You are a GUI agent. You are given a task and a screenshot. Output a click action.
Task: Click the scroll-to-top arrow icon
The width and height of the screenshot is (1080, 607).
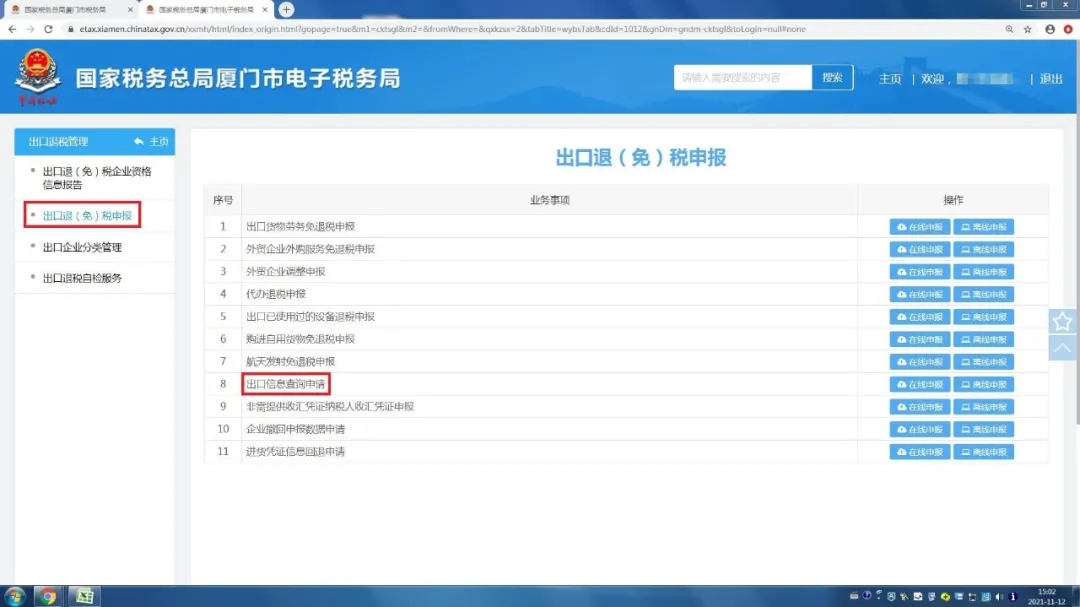coord(1062,348)
